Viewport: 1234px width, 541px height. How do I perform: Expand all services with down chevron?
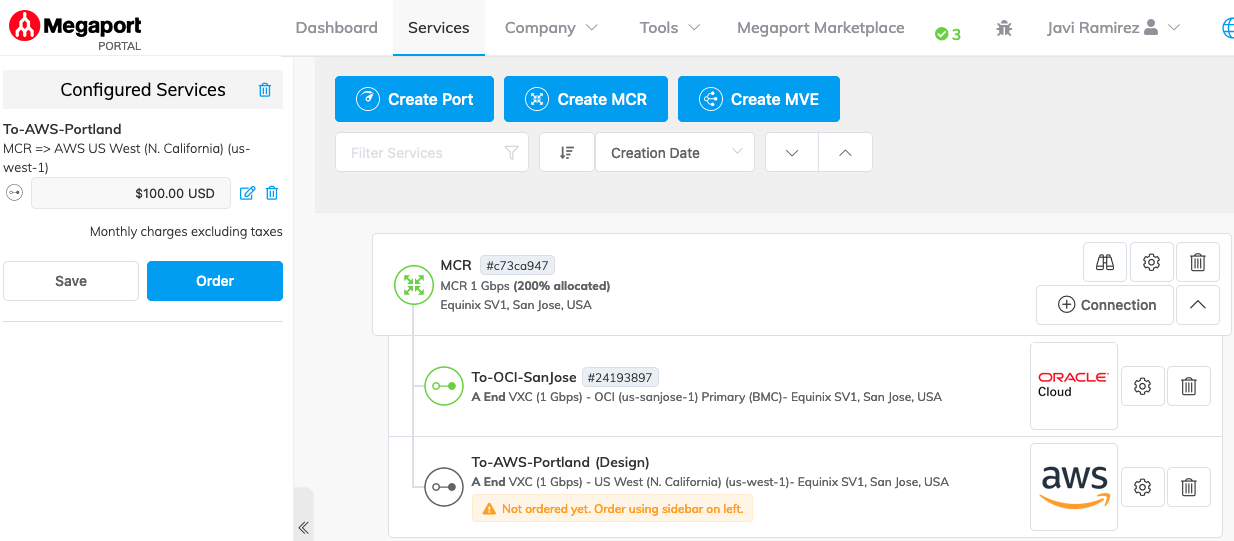pos(792,153)
